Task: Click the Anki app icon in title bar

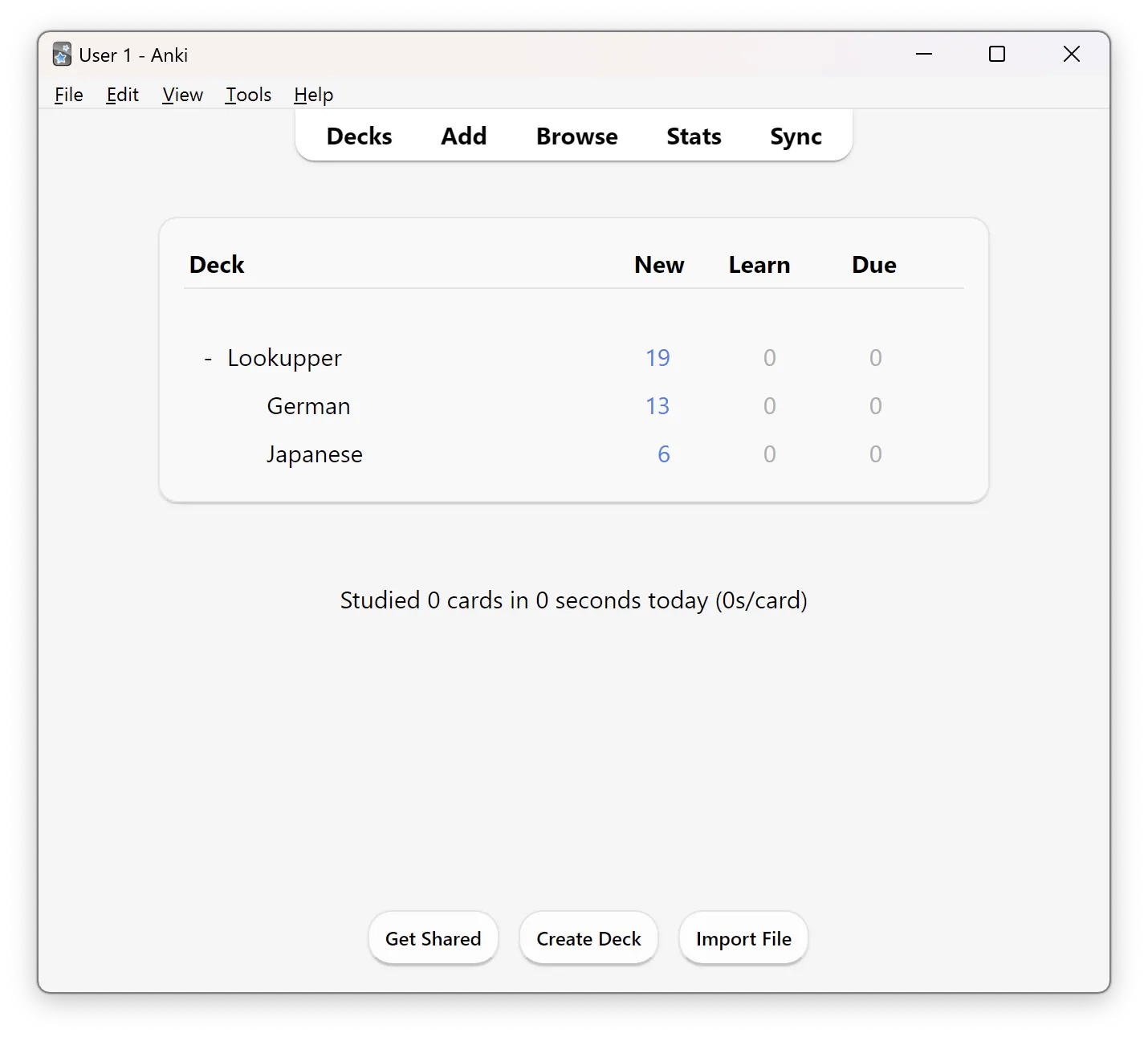Action: [x=62, y=55]
